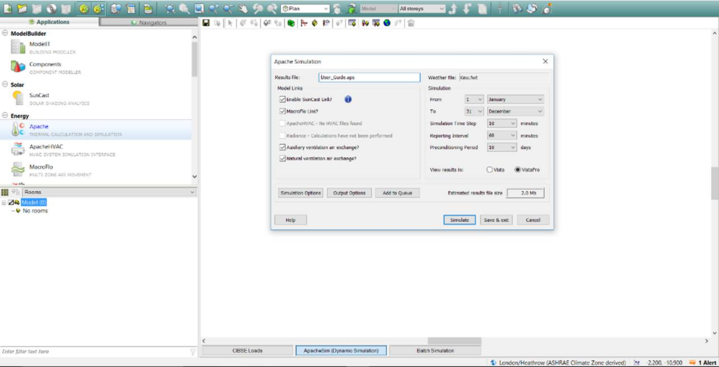Uncheck the MacroFlo Link checkbox
Viewport: 719px width, 367px height.
[282, 111]
